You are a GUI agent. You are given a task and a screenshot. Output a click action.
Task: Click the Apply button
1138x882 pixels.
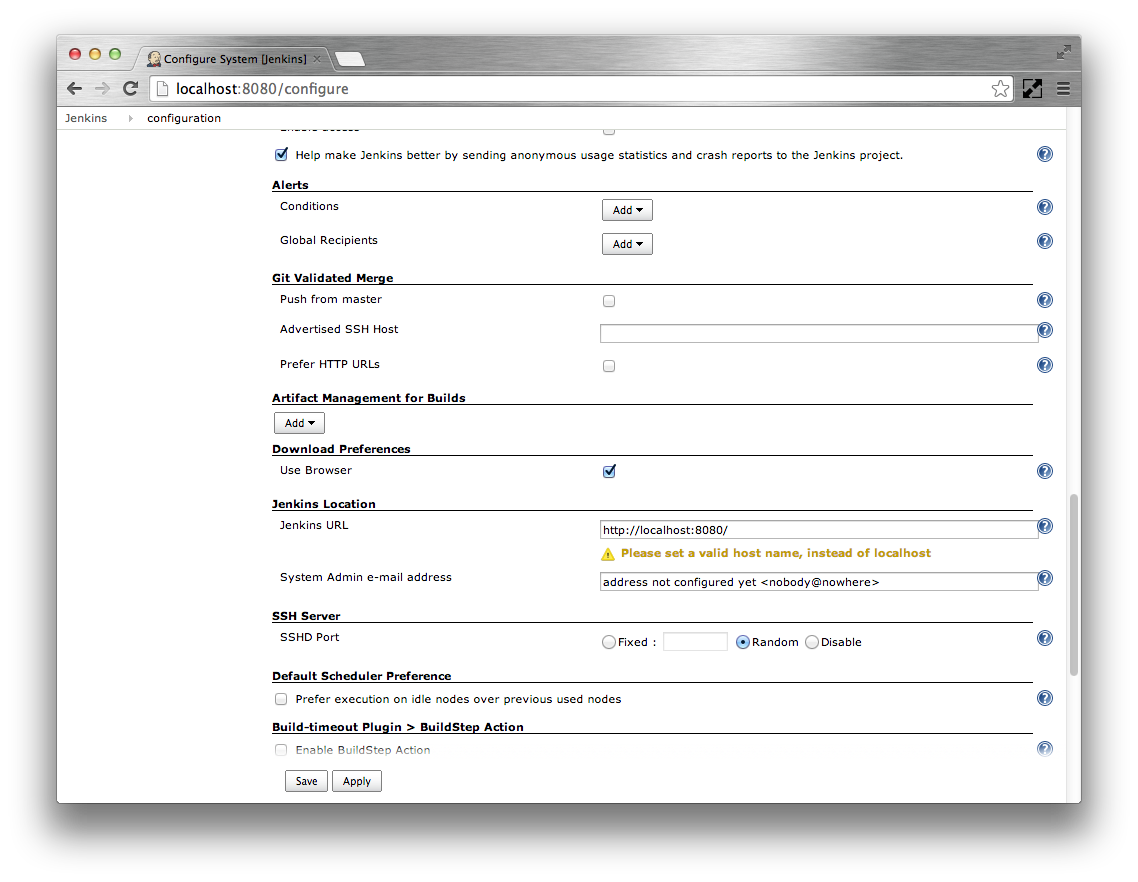(x=357, y=781)
